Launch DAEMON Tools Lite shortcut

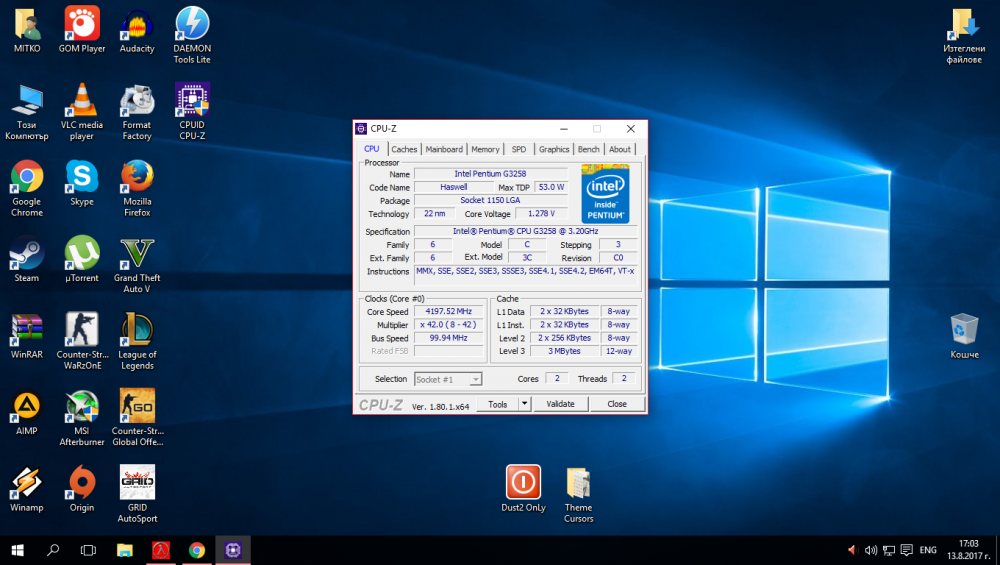pyautogui.click(x=192, y=35)
